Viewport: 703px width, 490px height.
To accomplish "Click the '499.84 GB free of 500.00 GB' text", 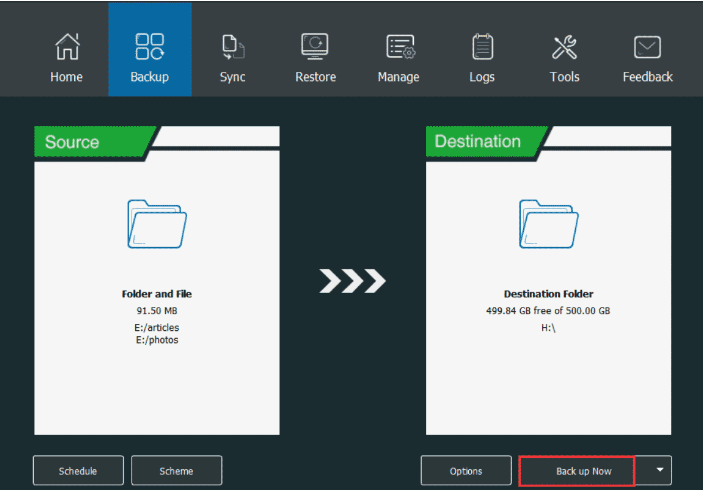I will click(x=548, y=311).
